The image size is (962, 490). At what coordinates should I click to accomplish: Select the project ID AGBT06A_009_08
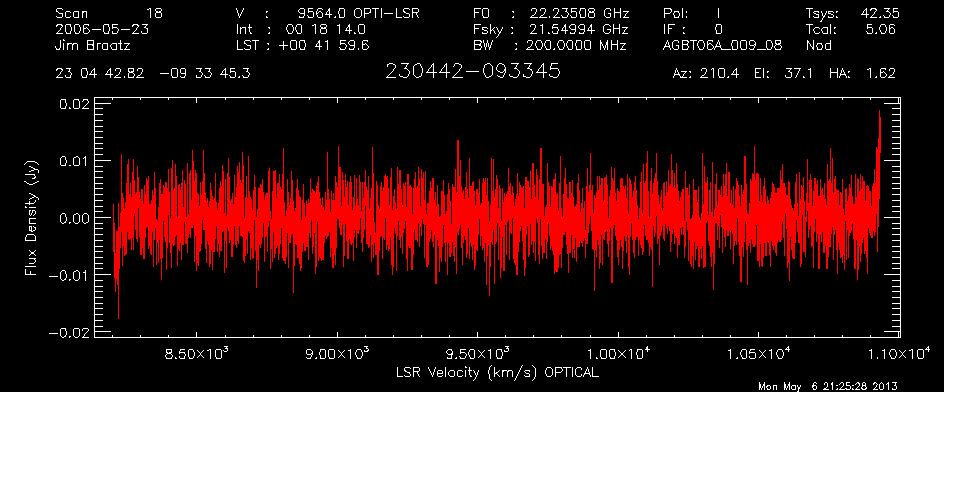pyautogui.click(x=721, y=46)
